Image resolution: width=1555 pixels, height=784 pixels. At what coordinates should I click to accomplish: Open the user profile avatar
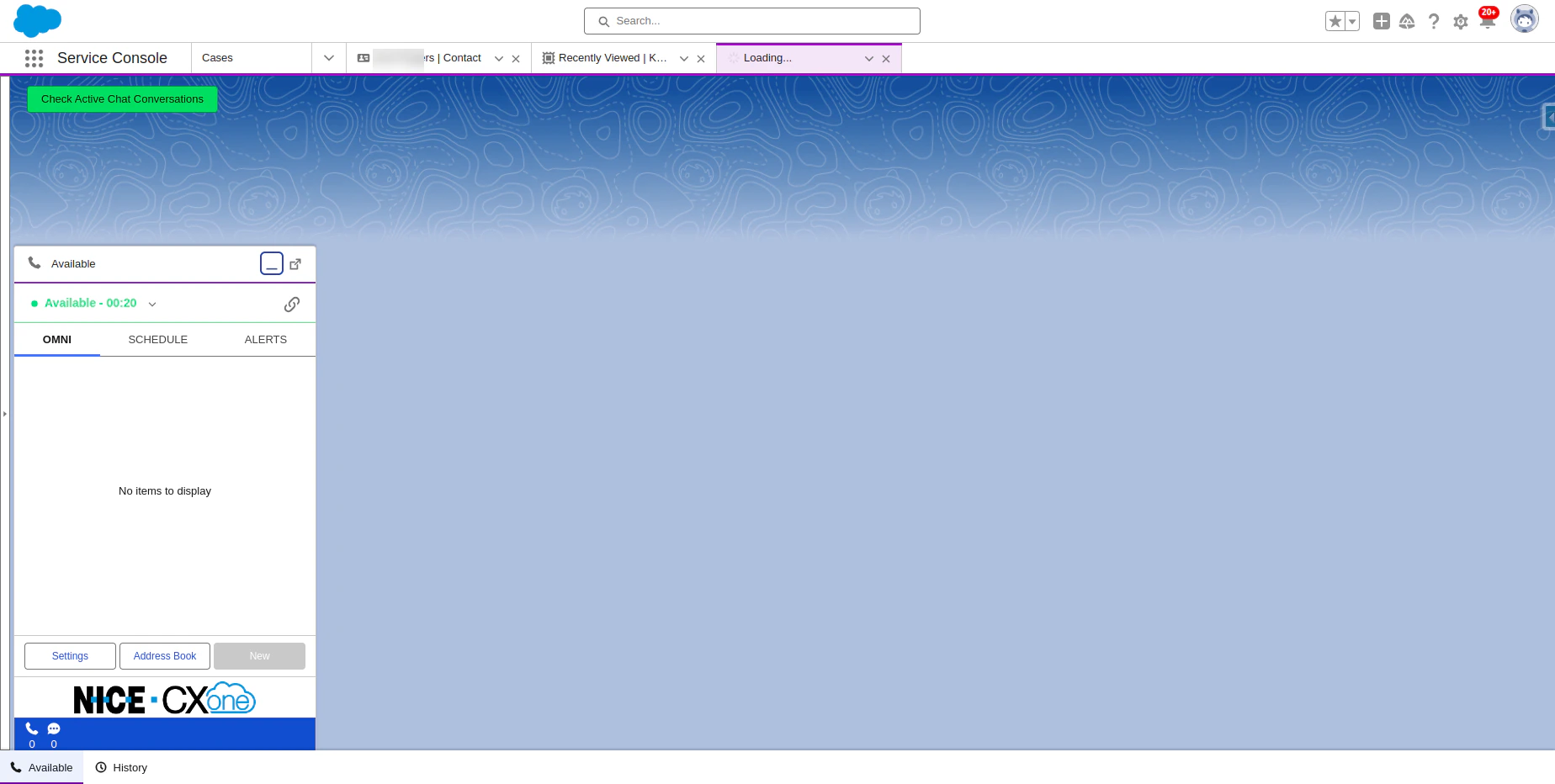point(1524,19)
